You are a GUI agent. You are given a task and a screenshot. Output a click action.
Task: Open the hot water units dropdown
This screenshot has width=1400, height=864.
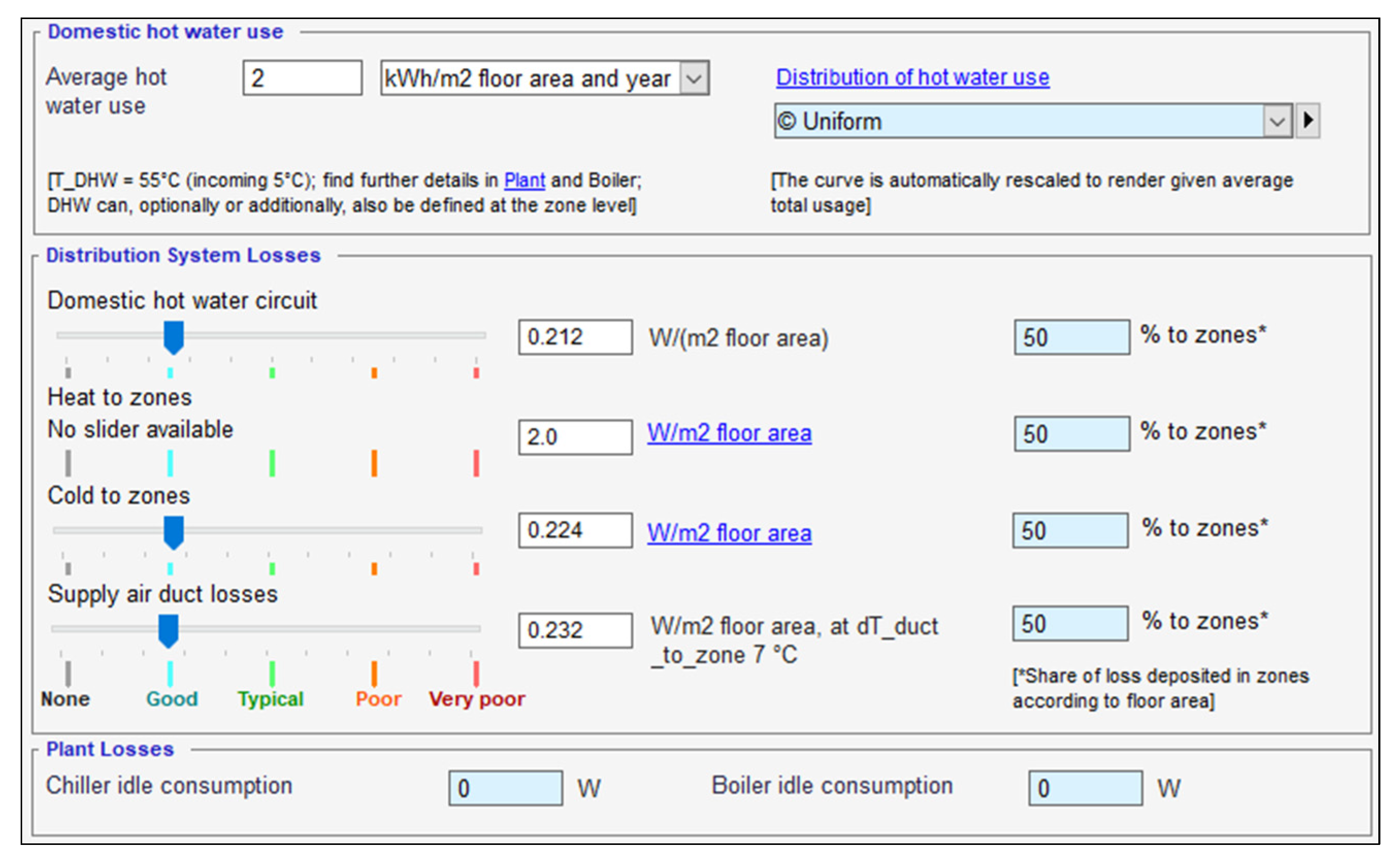tap(694, 78)
